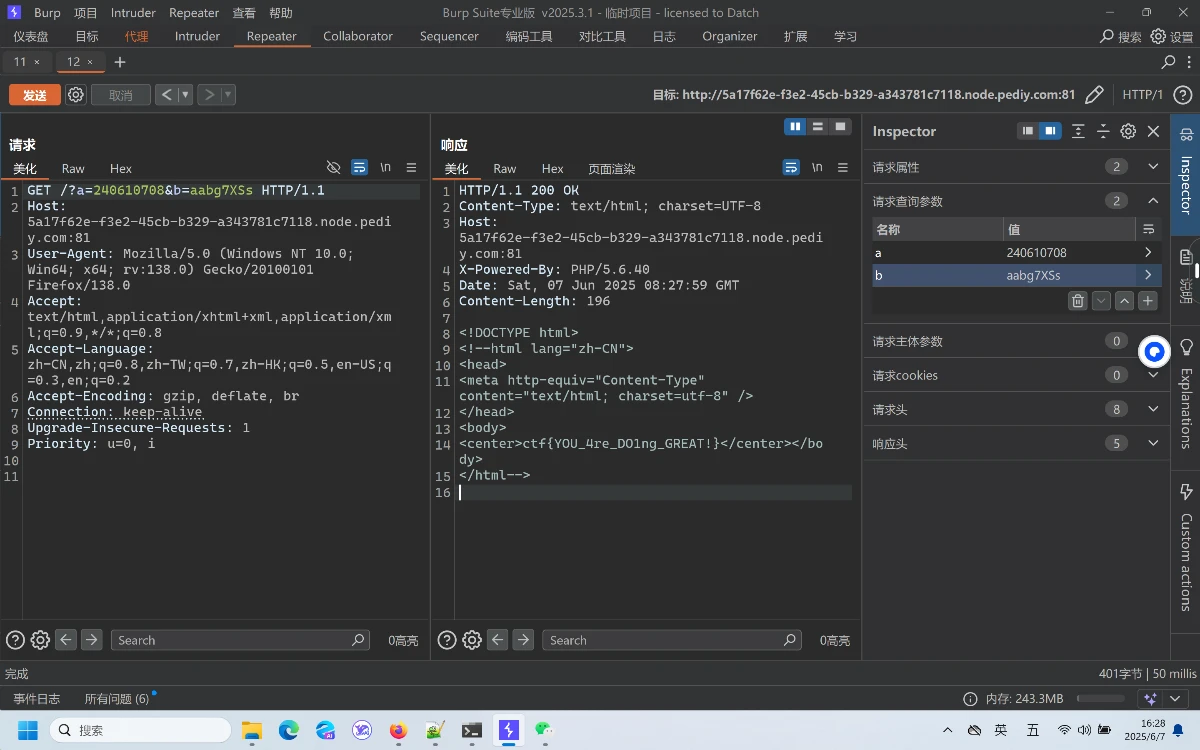Screen dimensions: 1200x750
Task: Close Repeater tab 11
Action: [37, 62]
